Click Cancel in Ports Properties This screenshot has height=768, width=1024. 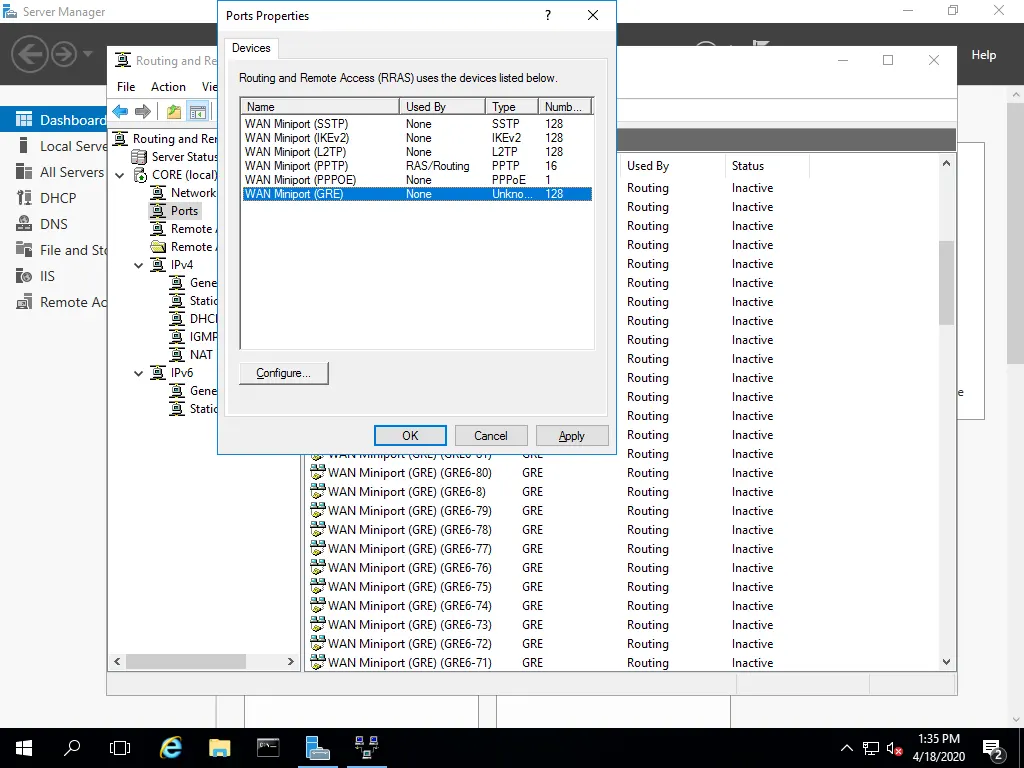coord(490,436)
